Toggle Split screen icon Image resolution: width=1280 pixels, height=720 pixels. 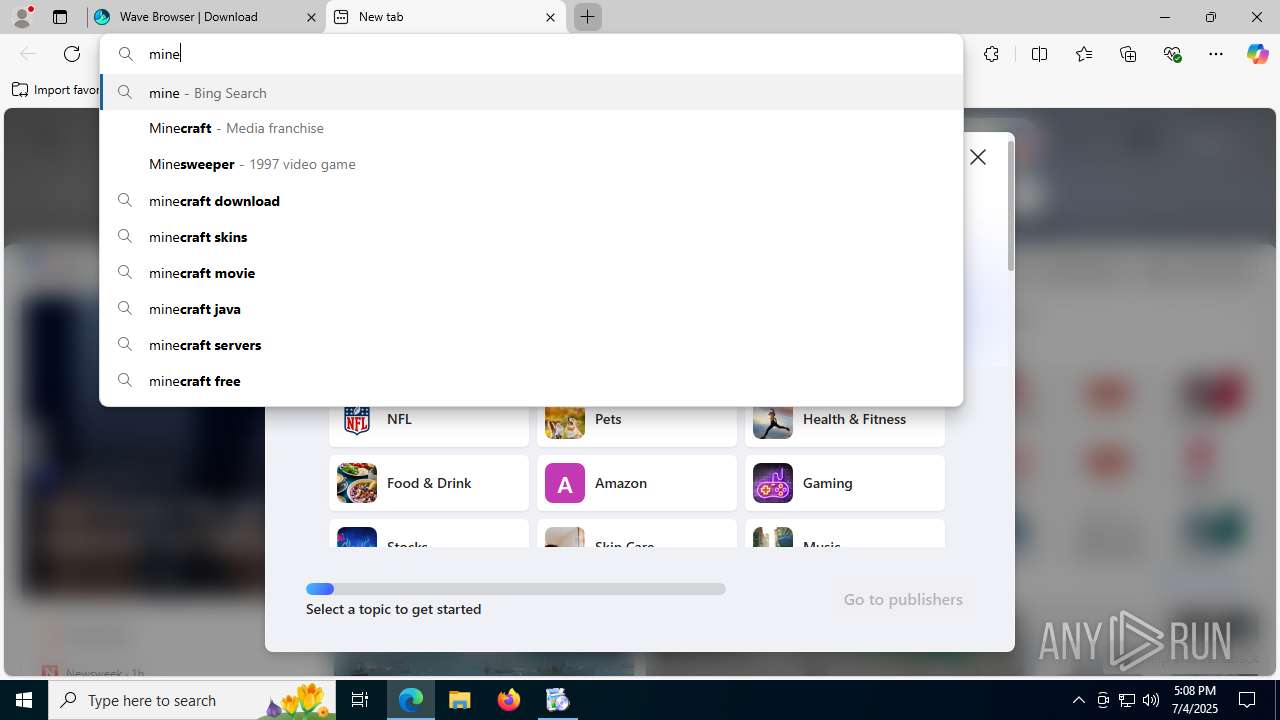coord(1039,54)
